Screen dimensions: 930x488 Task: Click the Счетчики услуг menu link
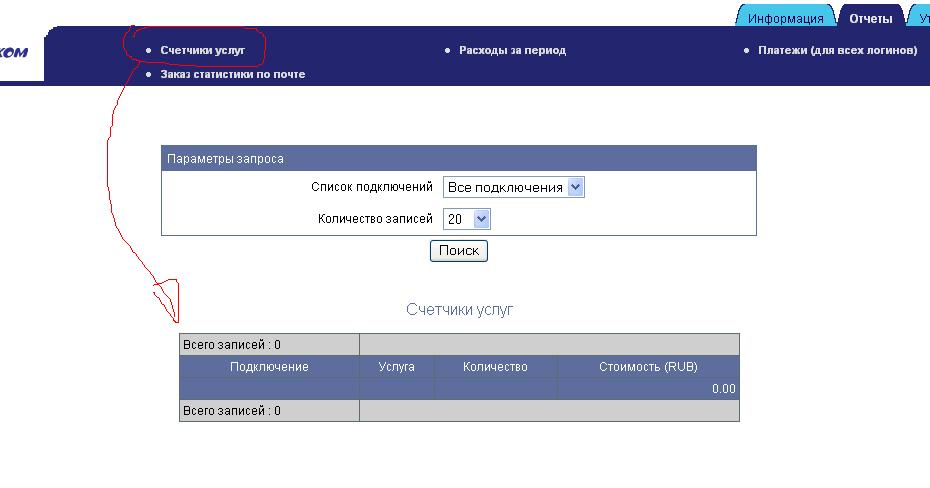pyautogui.click(x=202, y=50)
